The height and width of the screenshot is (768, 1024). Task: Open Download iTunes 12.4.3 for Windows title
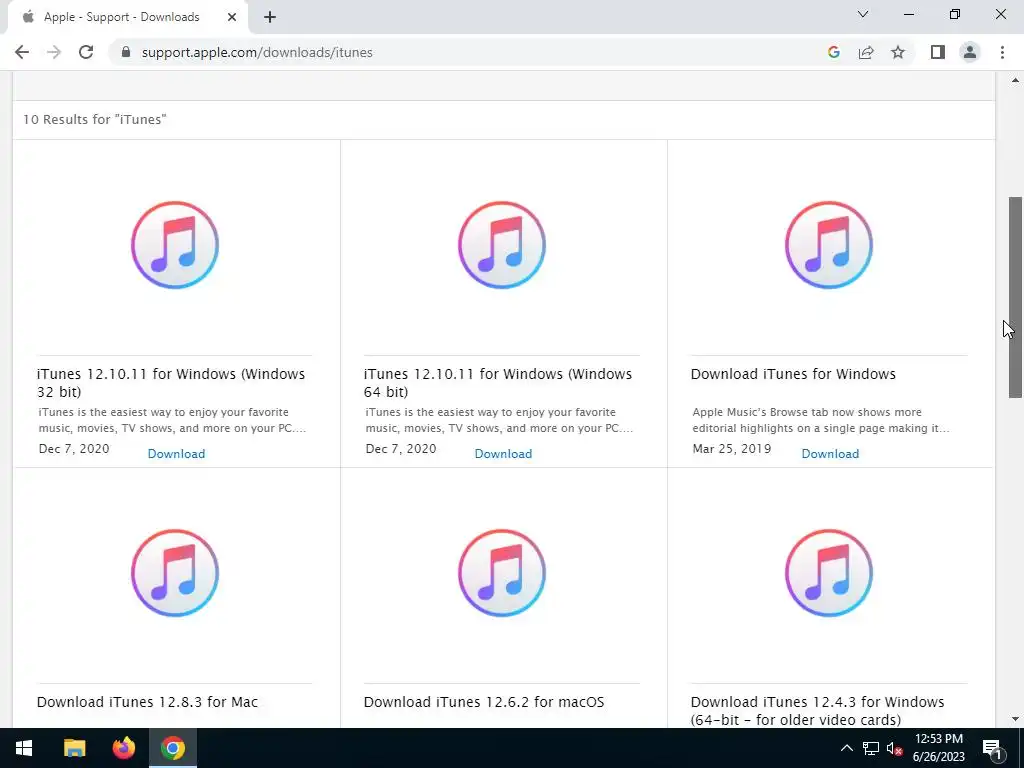(818, 711)
